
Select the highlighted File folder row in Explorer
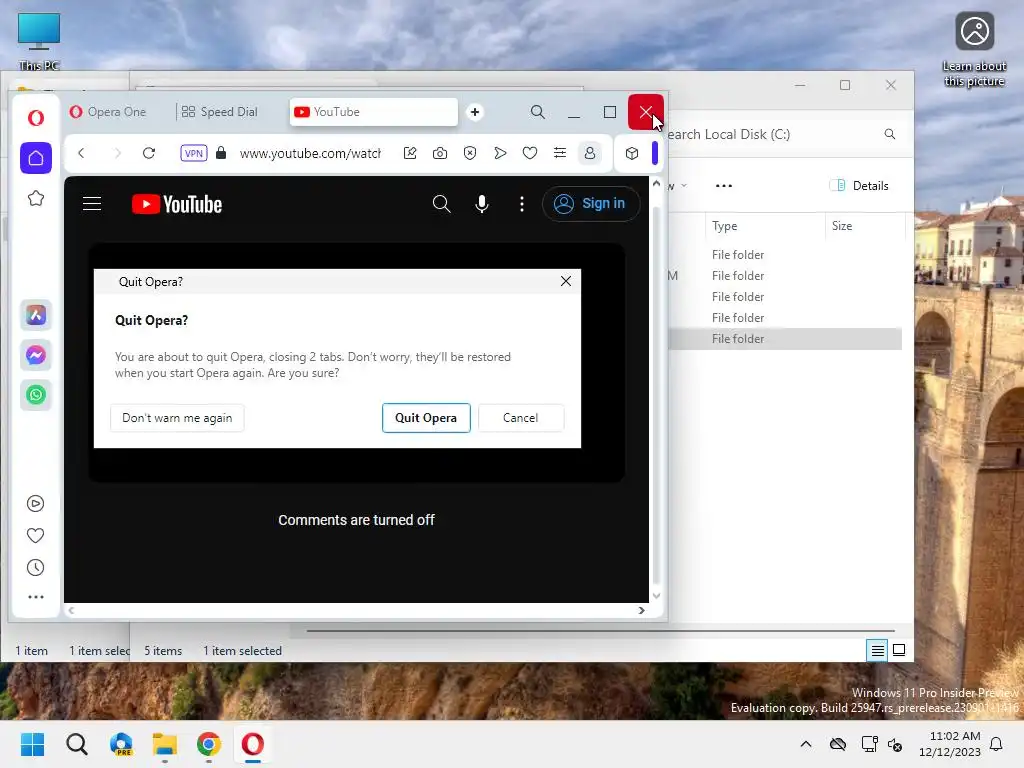tap(786, 339)
